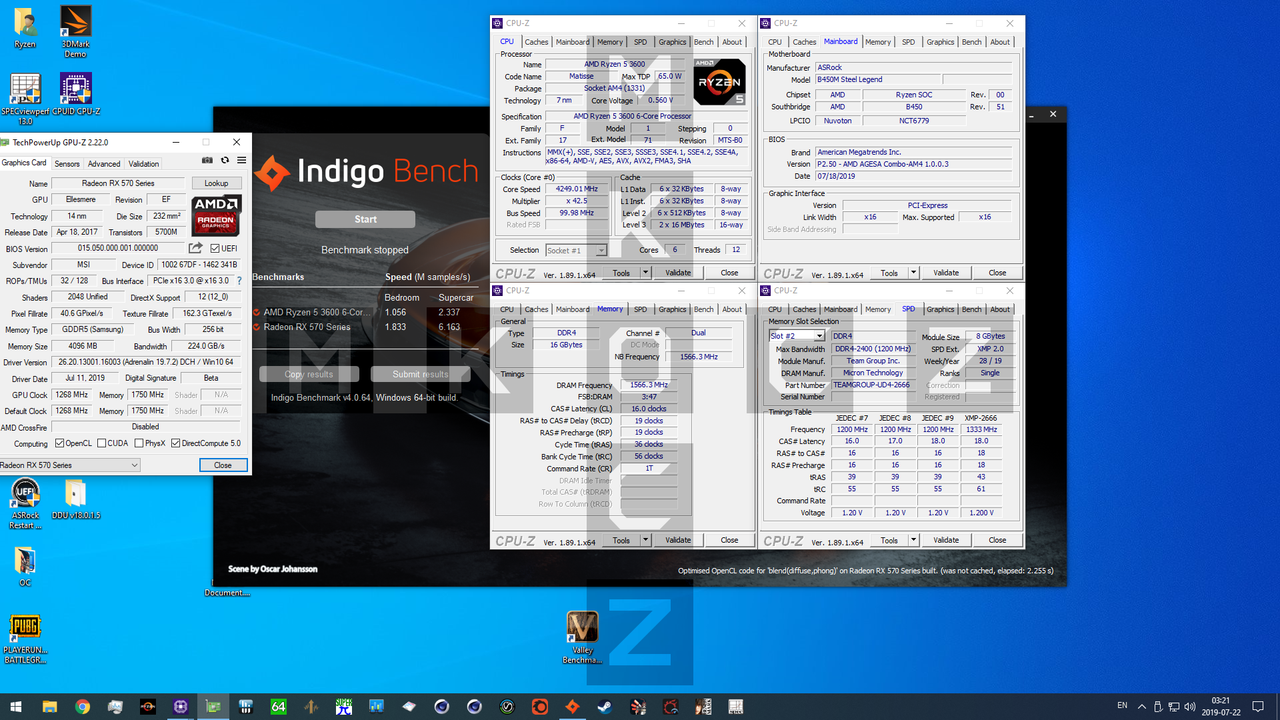The image size is (1280, 720).
Task: Click Submit results in Indigo Bench
Action: click(x=420, y=374)
